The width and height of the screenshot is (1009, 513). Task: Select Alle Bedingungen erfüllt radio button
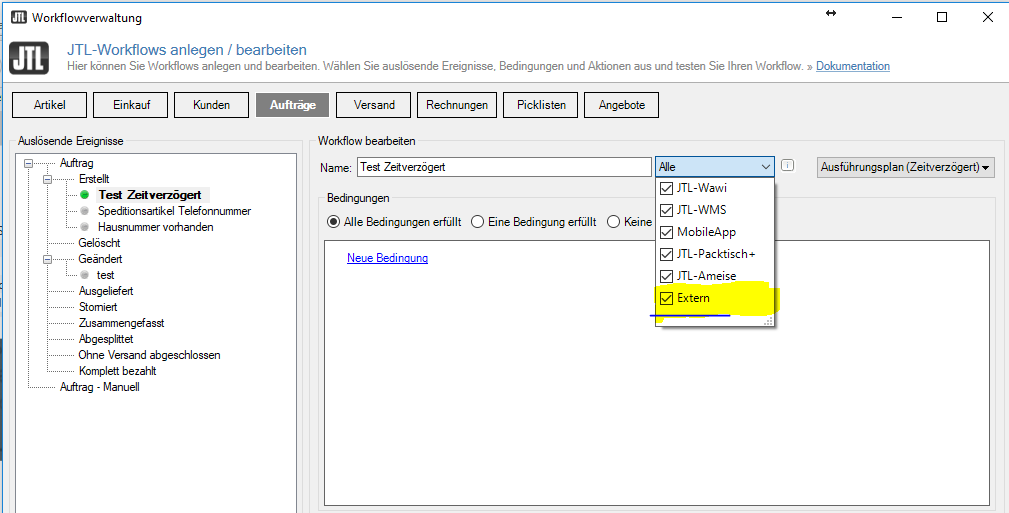coord(333,222)
